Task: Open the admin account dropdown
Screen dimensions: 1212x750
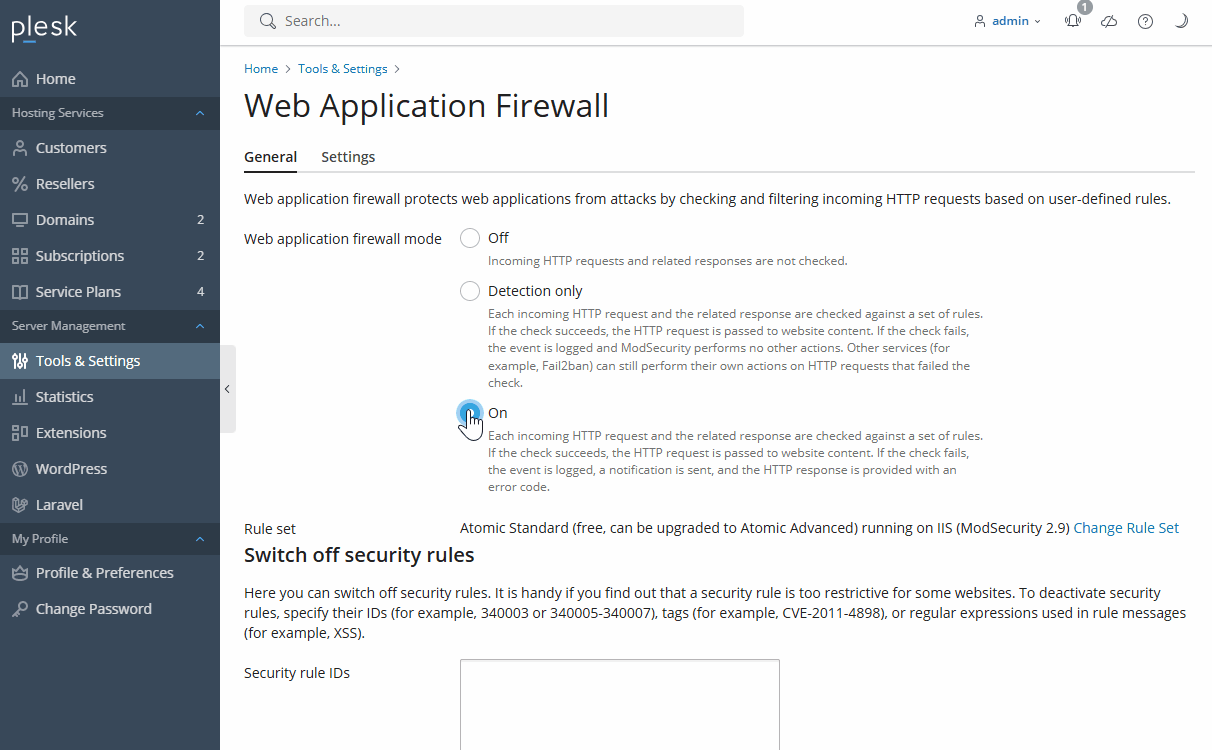Action: 1008,21
